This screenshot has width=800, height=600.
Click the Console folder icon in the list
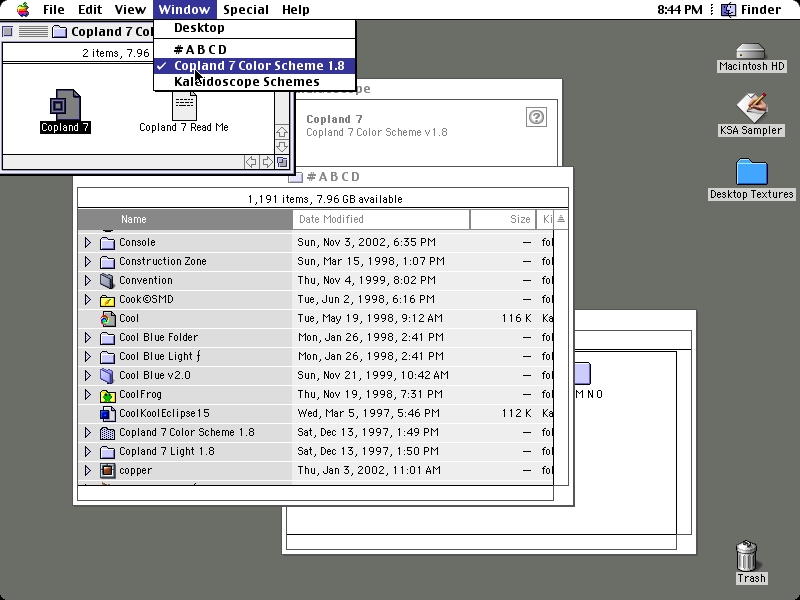click(107, 242)
